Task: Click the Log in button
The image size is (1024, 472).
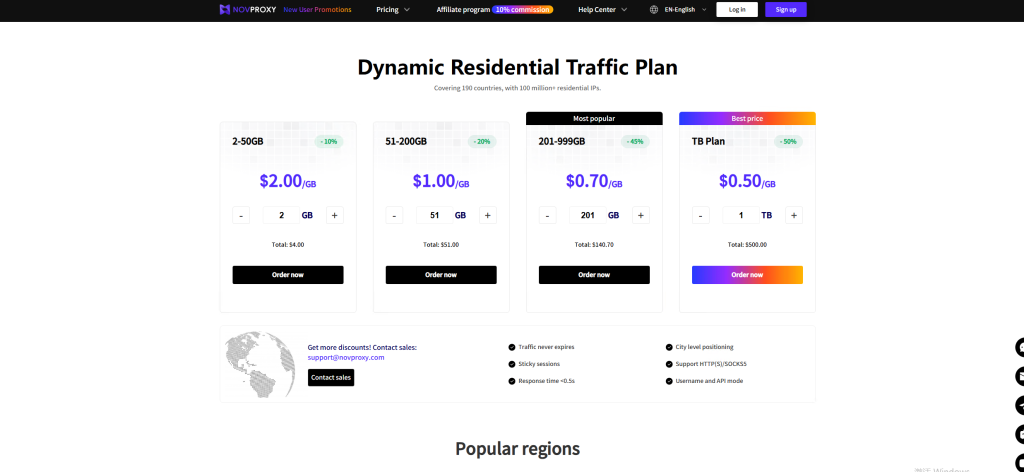Action: [x=737, y=9]
